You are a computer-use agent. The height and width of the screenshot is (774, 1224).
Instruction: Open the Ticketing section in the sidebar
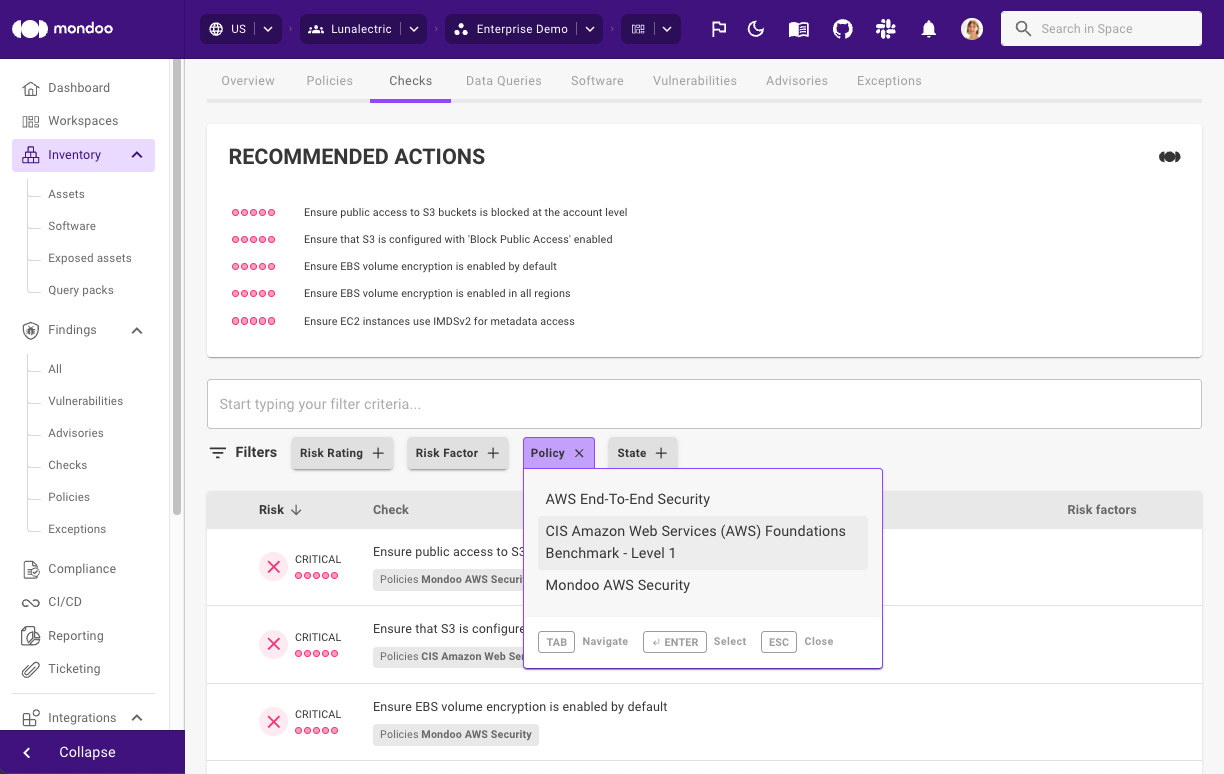pyautogui.click(x=74, y=668)
